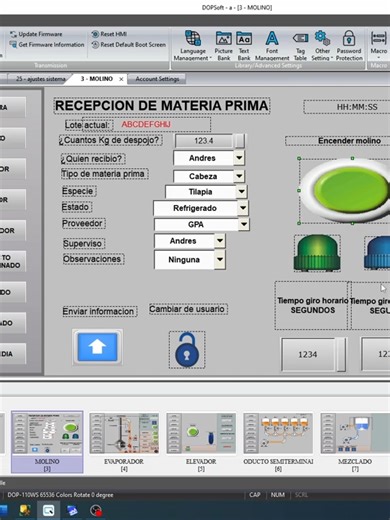Open Language Management tool
The height and width of the screenshot is (520, 390).
(x=192, y=46)
